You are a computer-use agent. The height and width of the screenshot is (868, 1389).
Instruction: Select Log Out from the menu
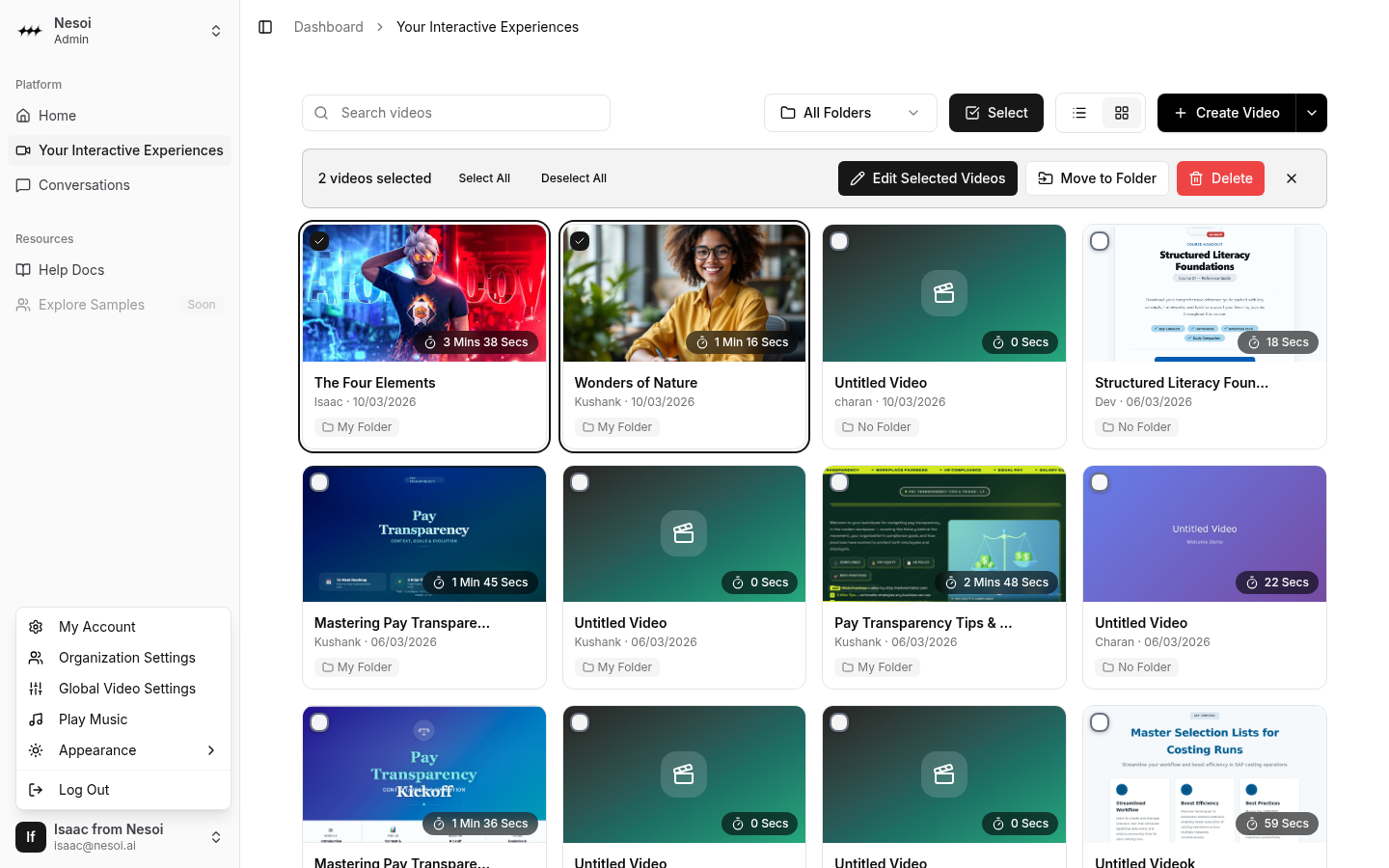(84, 790)
